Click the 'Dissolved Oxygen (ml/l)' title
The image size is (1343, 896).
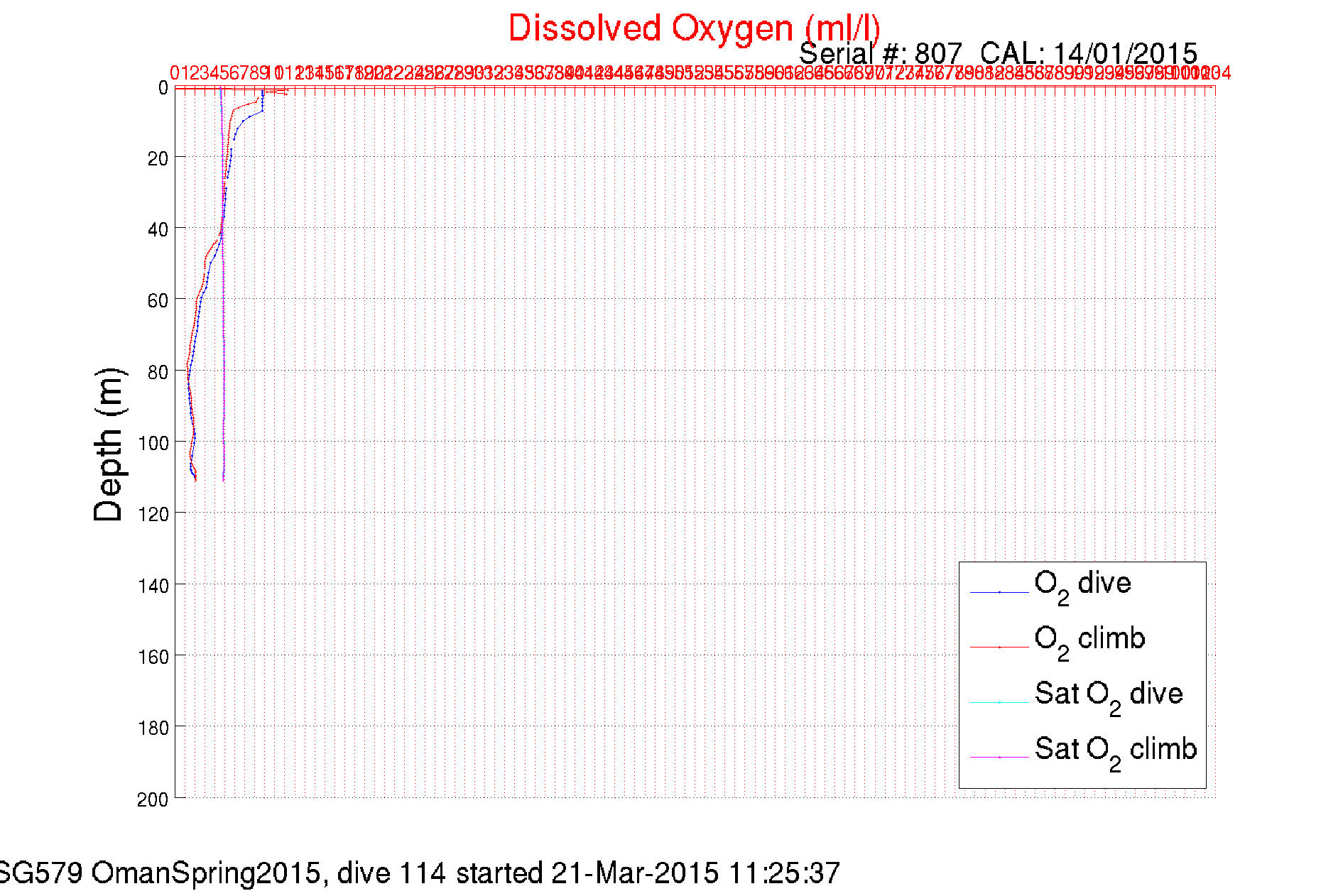click(x=694, y=29)
